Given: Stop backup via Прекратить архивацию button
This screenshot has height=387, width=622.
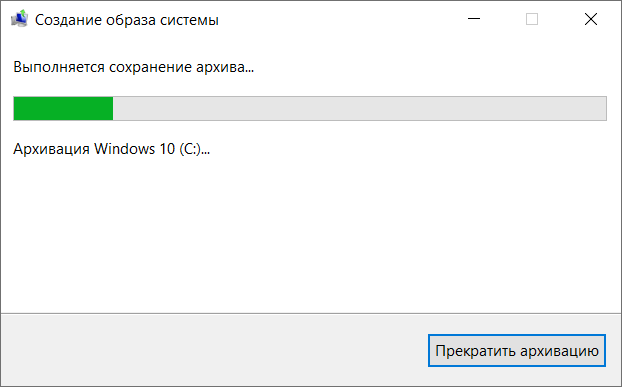Looking at the screenshot, I should click(x=516, y=351).
